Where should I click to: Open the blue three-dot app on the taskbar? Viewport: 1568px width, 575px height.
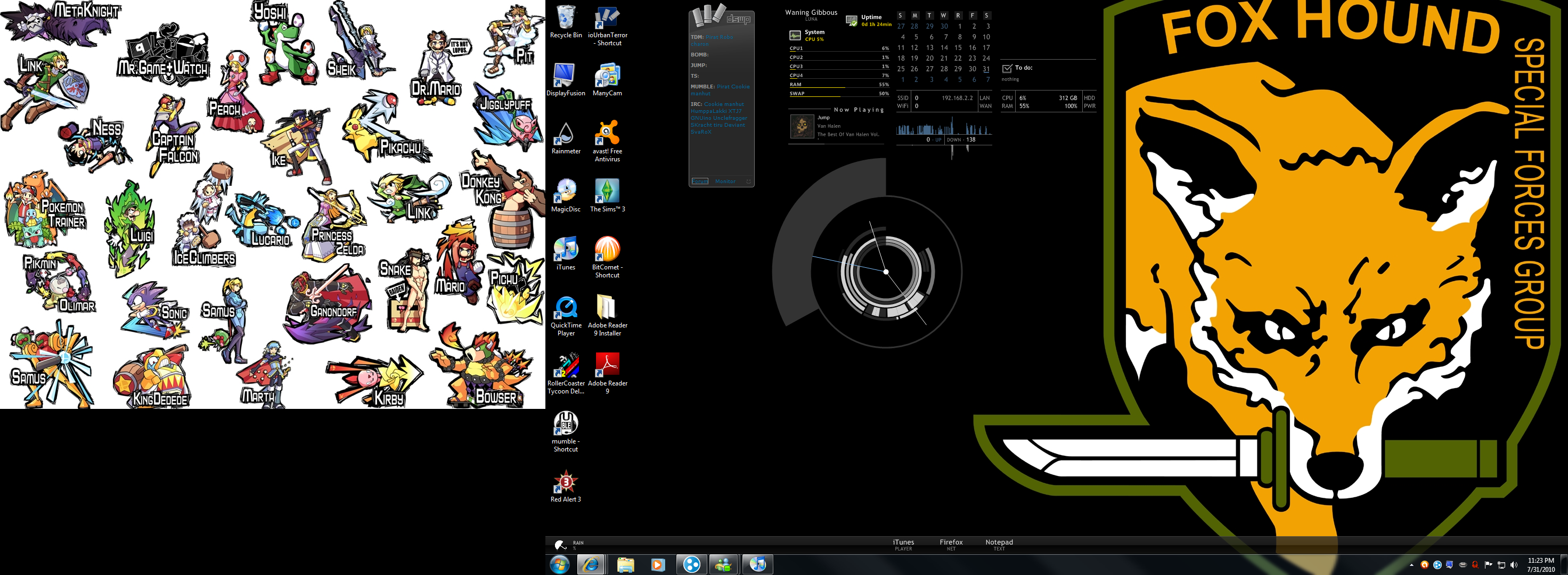(691, 565)
